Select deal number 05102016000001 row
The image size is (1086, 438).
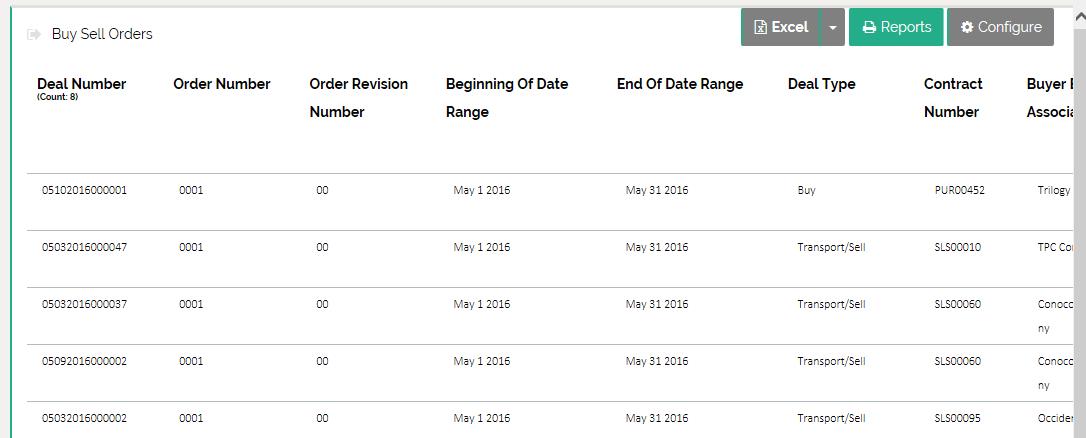(84, 190)
